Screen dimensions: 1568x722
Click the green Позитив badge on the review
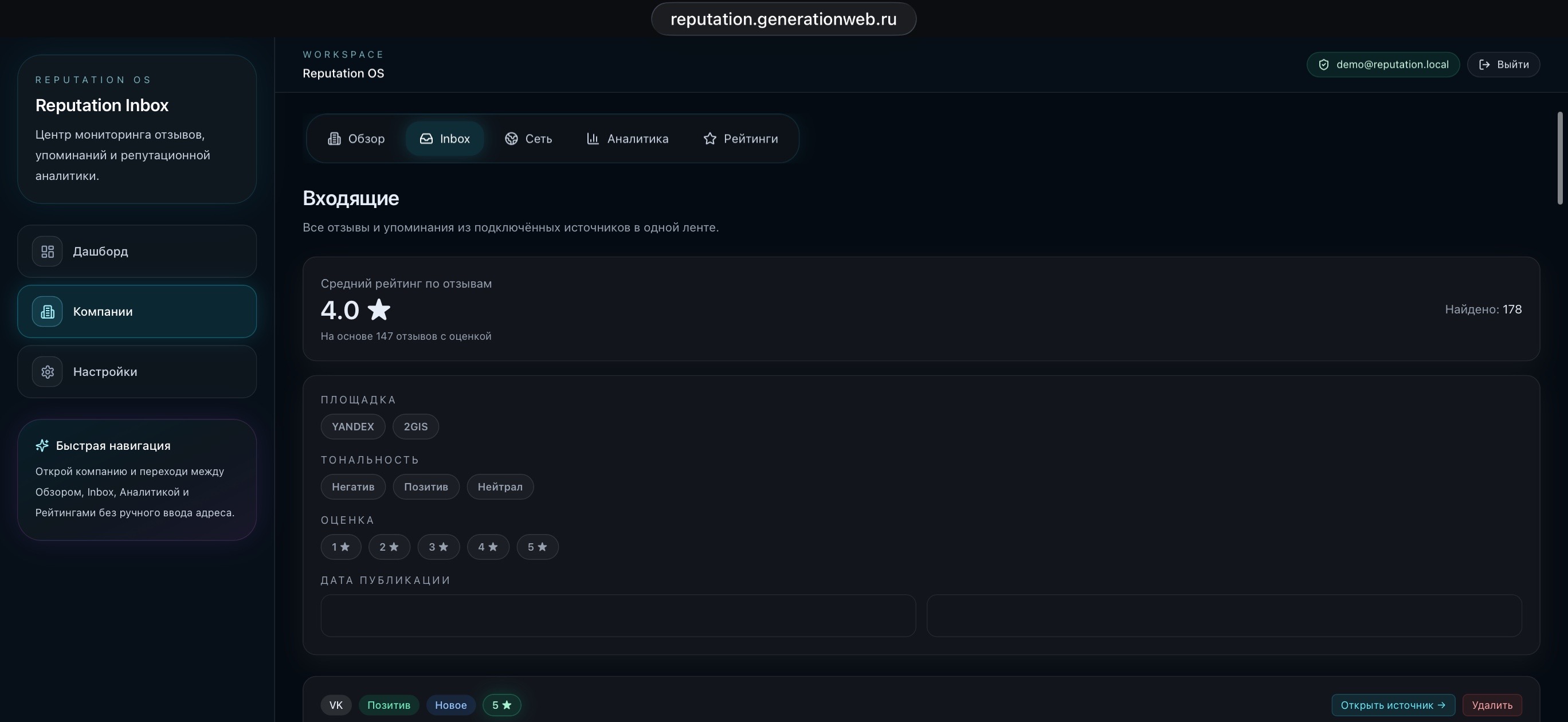[389, 705]
